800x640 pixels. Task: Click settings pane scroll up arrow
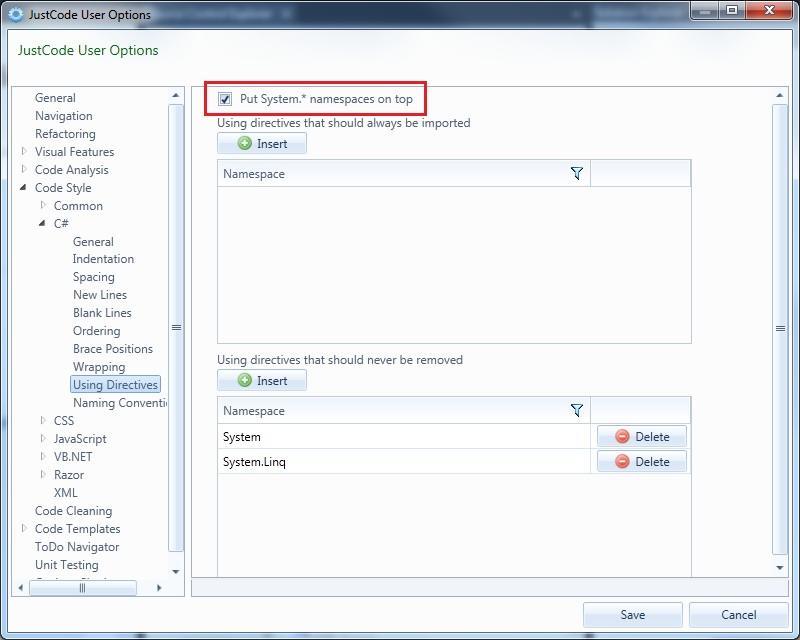point(780,95)
